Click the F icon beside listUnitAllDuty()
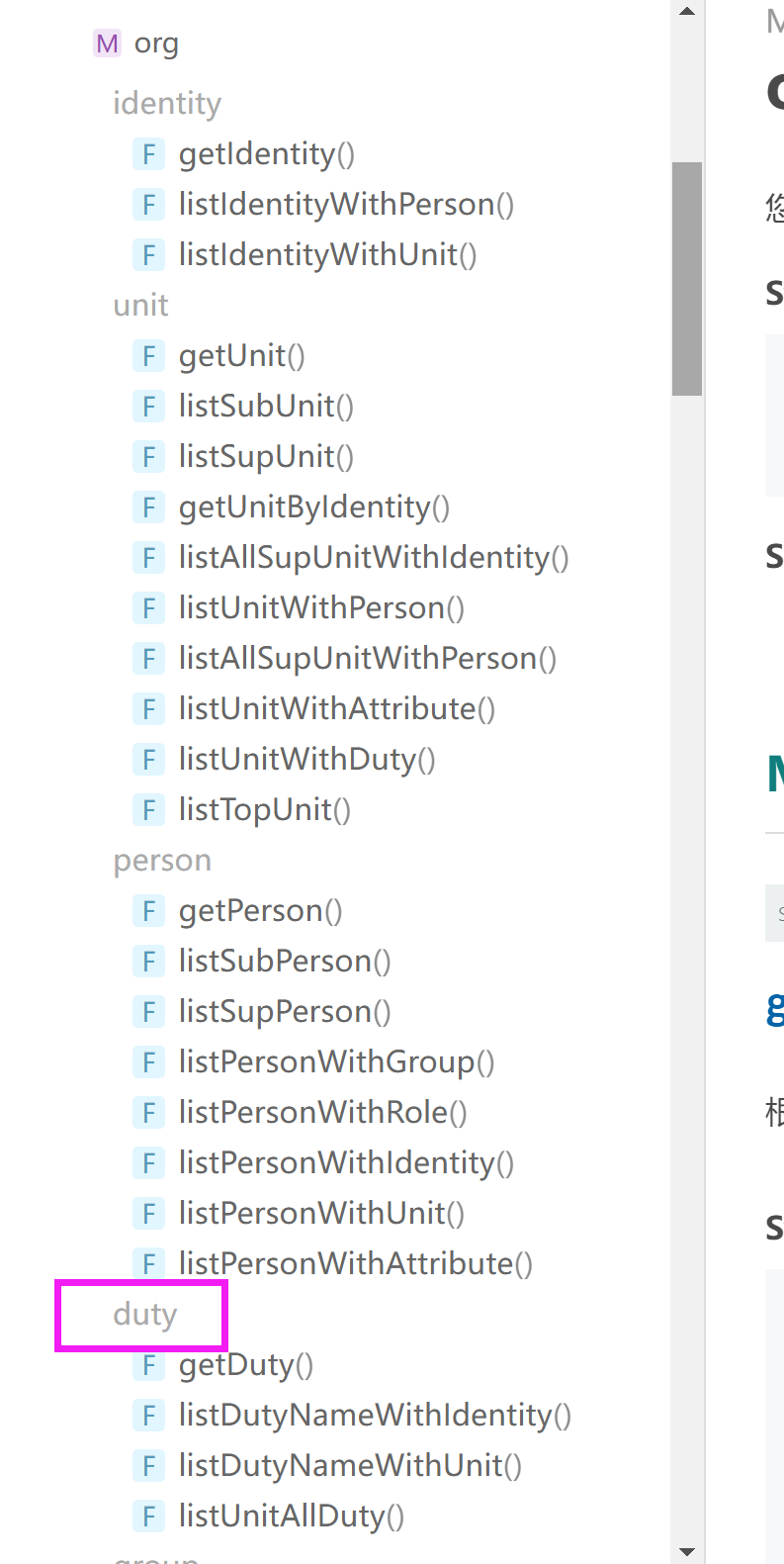Screen dimensions: 784x1564 click(148, 1517)
